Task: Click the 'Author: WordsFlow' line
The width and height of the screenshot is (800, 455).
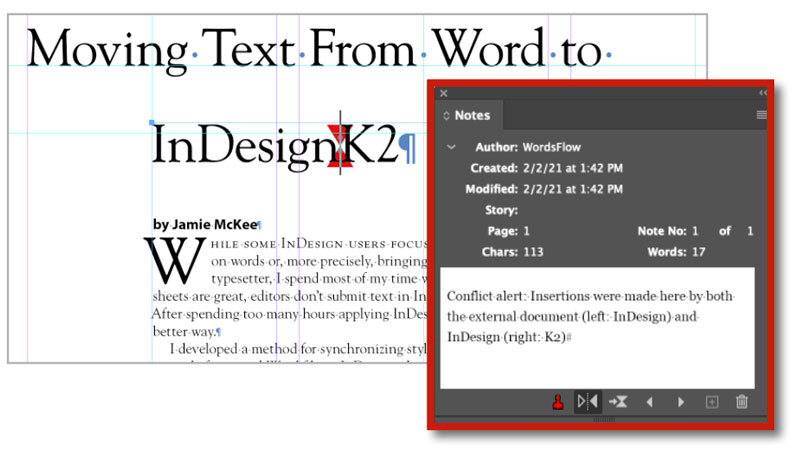Action: (528, 147)
